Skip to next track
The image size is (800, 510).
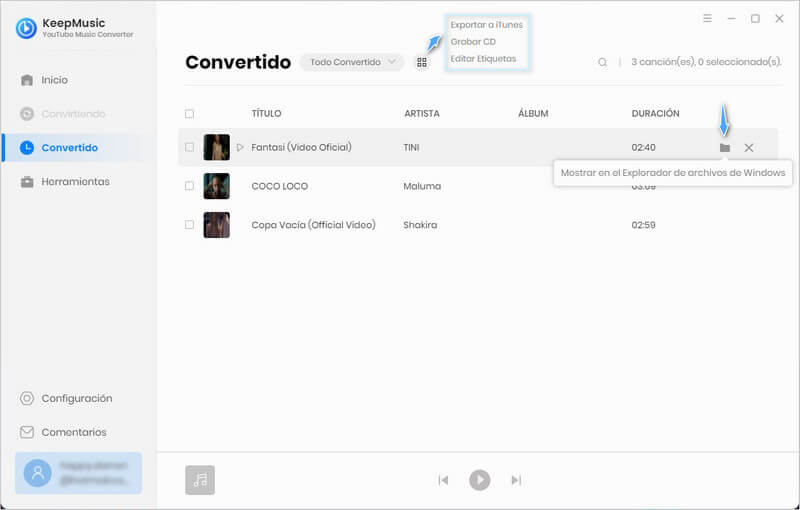click(x=516, y=480)
